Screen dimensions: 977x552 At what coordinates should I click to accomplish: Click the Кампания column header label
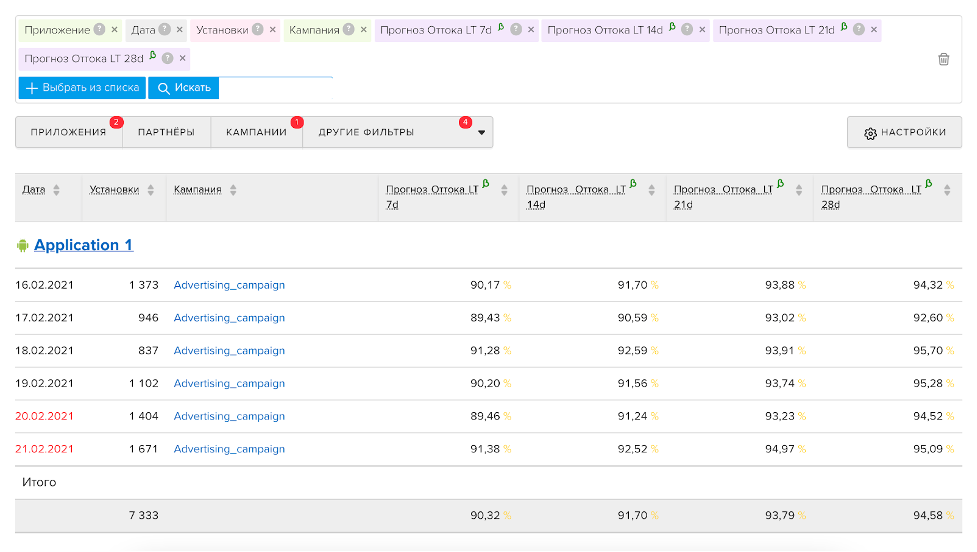[198, 189]
